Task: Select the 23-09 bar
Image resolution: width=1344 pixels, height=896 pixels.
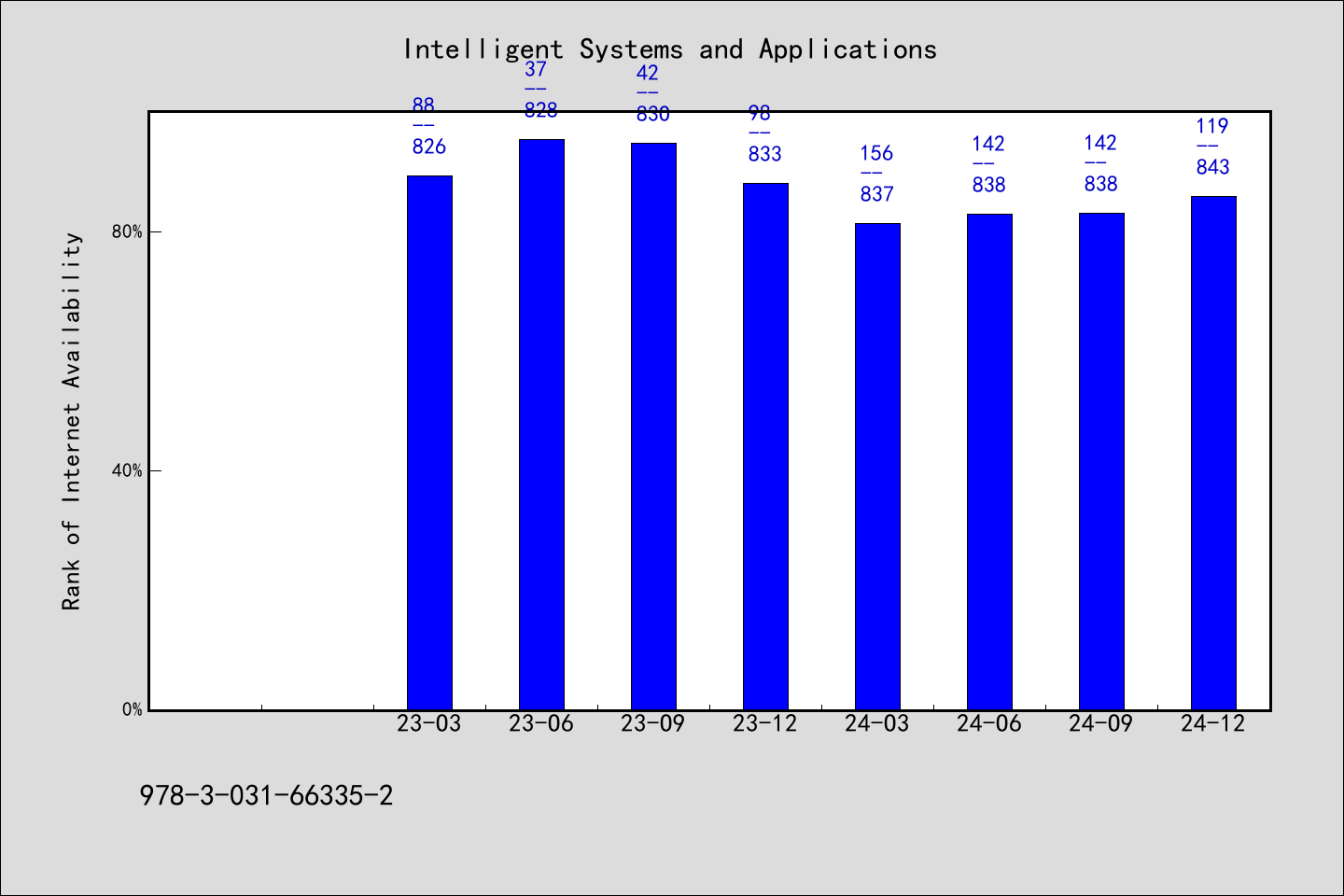Action: 653,427
